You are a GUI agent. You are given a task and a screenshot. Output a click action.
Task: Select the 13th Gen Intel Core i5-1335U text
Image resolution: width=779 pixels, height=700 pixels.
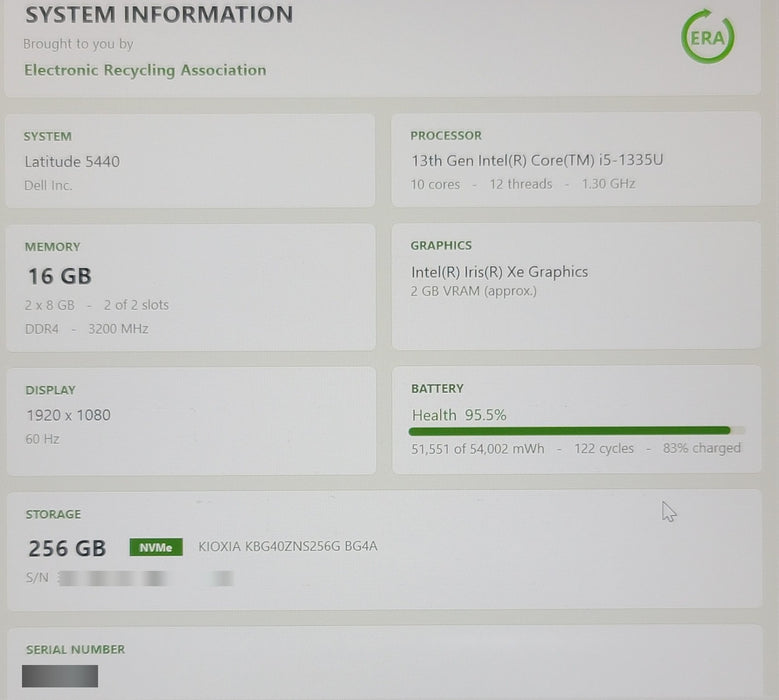(537, 160)
